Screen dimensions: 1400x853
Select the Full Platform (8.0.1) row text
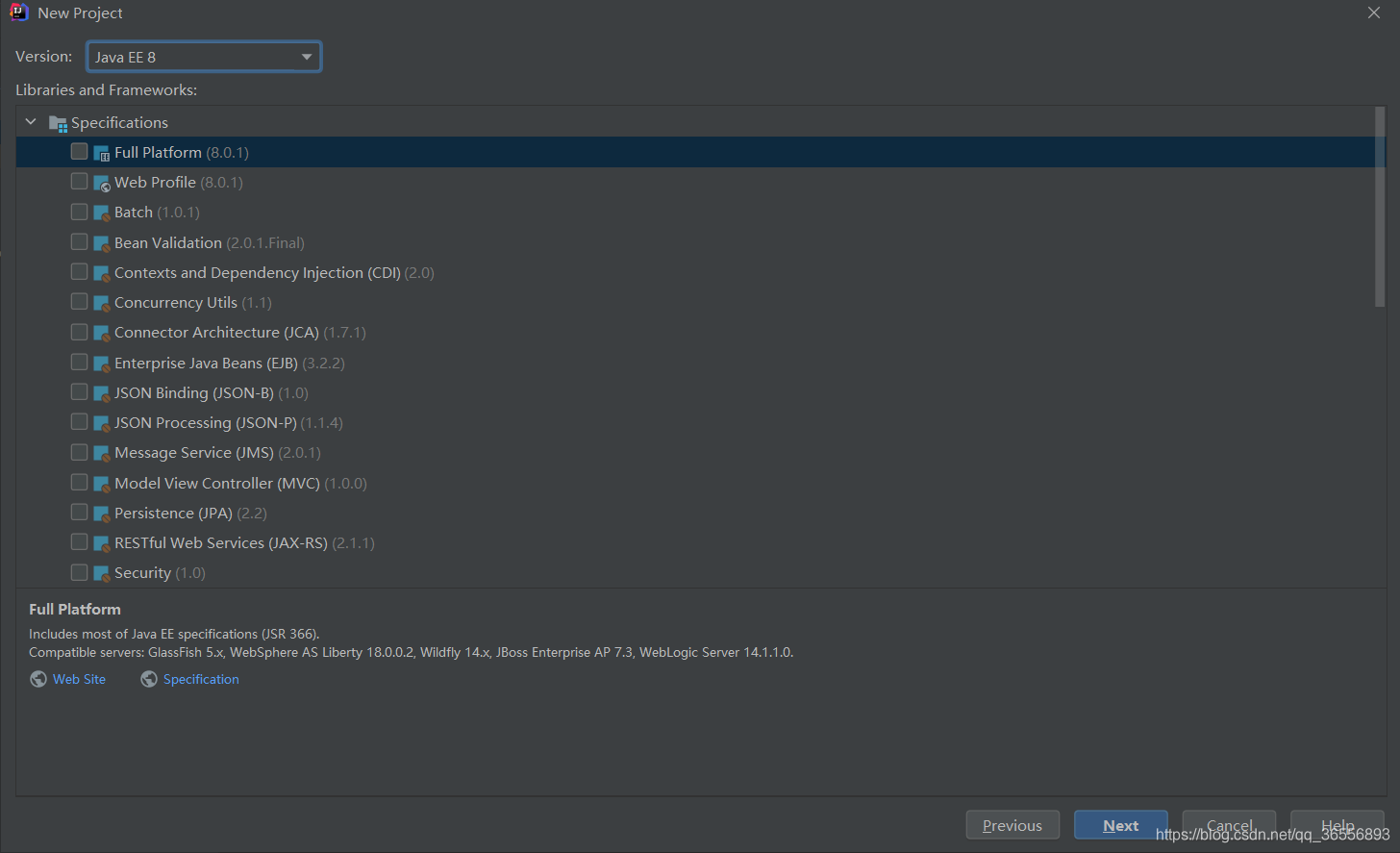pyautogui.click(x=182, y=153)
